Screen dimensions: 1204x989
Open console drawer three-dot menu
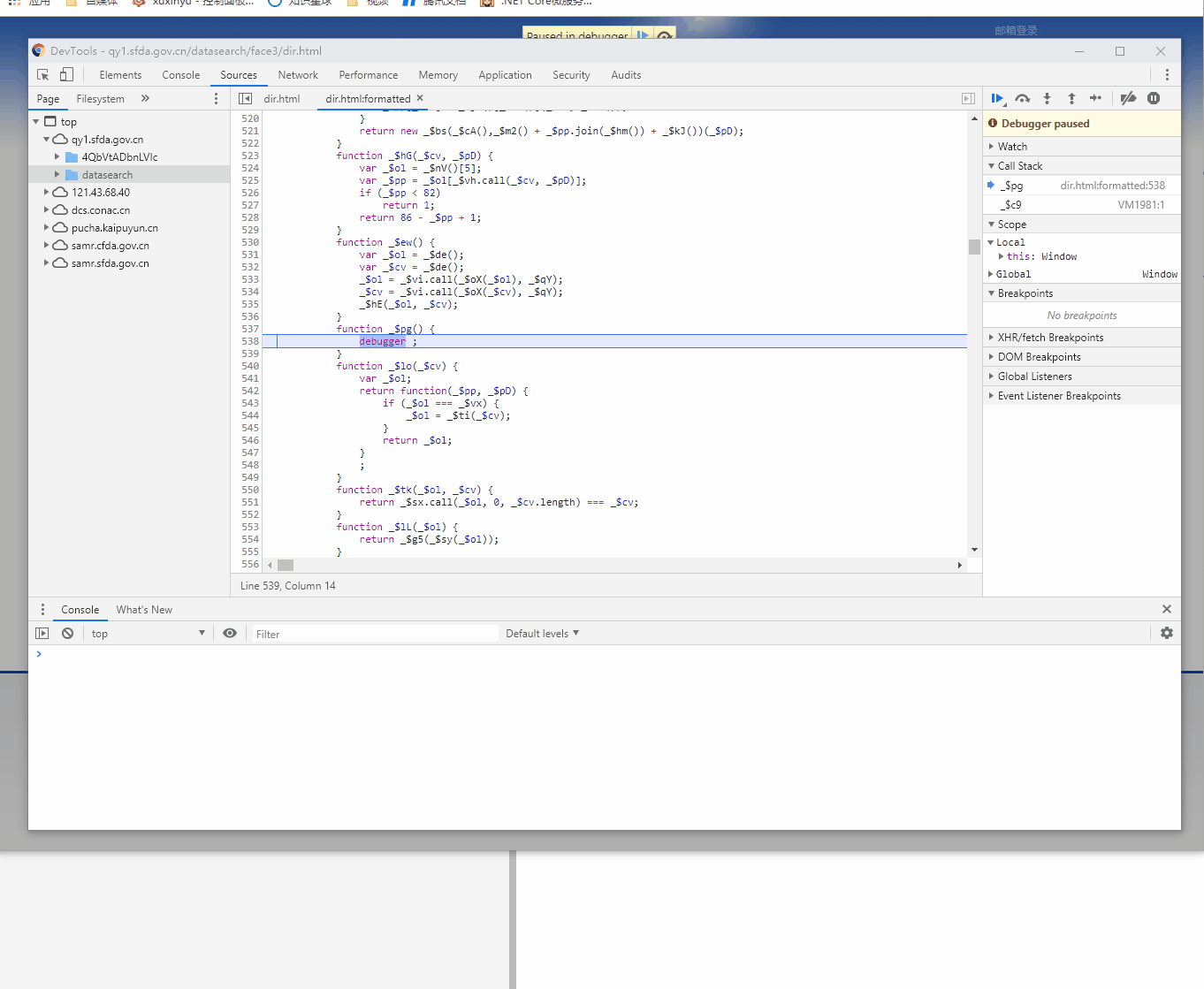tap(42, 610)
